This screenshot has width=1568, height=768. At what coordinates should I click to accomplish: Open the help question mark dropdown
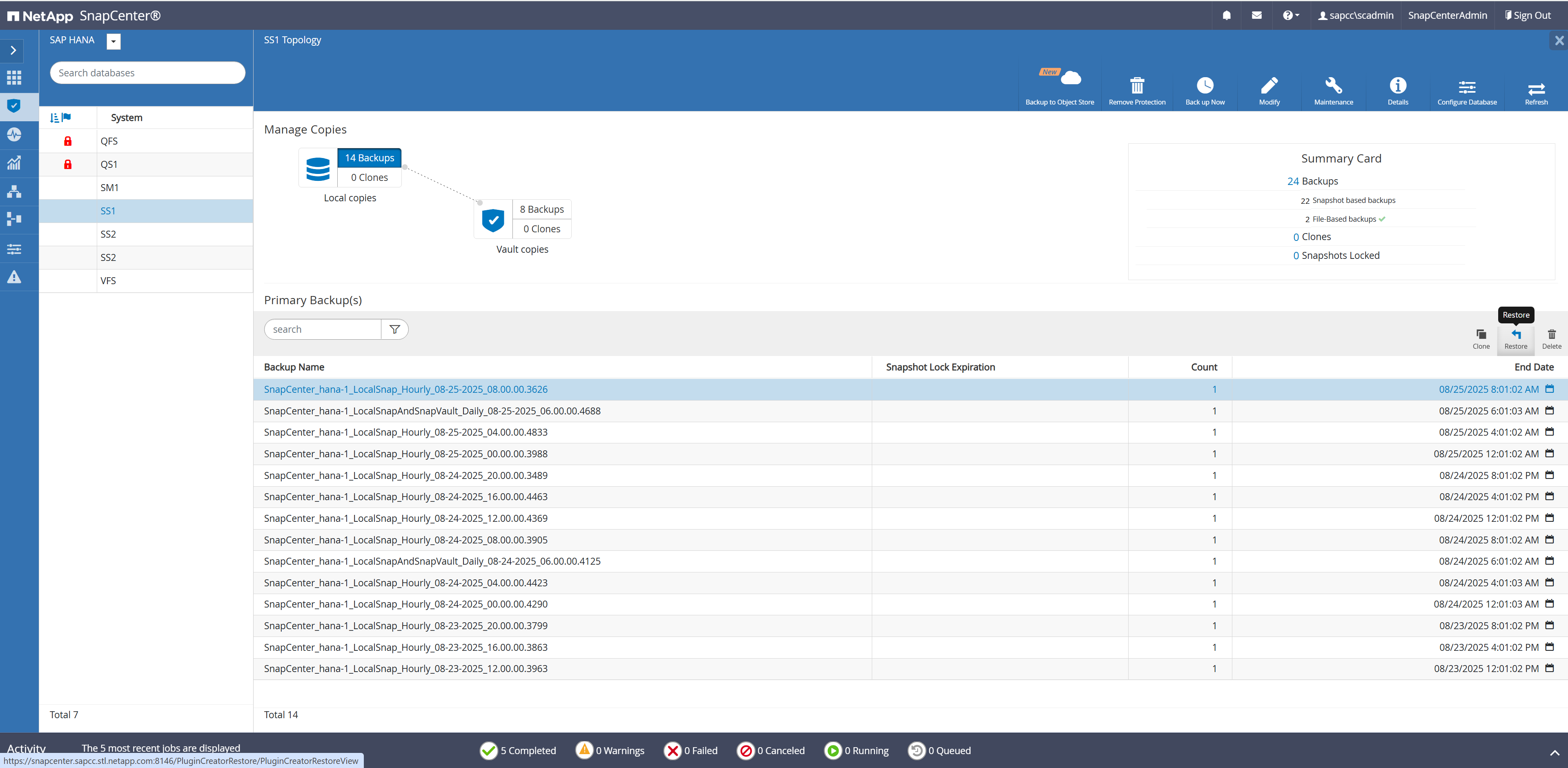pos(1290,16)
